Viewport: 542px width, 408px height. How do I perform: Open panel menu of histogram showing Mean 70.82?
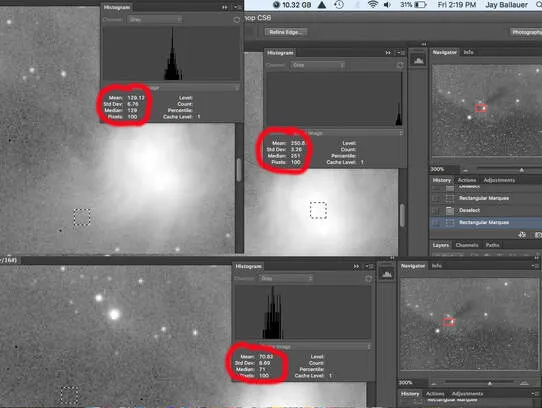click(x=369, y=266)
